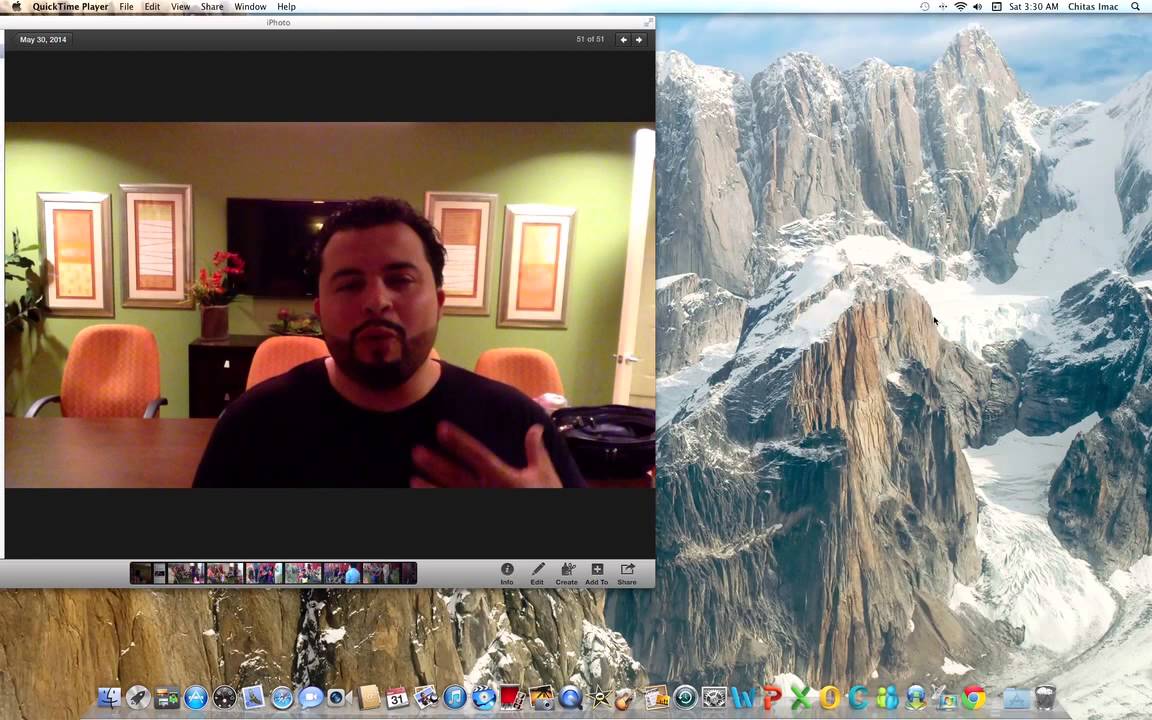Screen dimensions: 1152x720
Task: Select the last thumbnail in the filmstrip
Action: point(408,573)
